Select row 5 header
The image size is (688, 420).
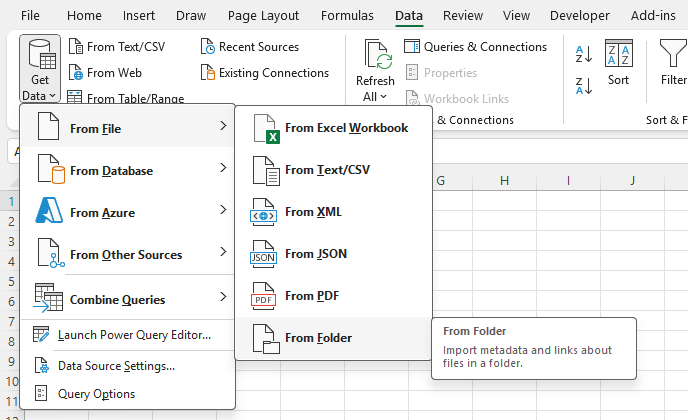point(11,281)
